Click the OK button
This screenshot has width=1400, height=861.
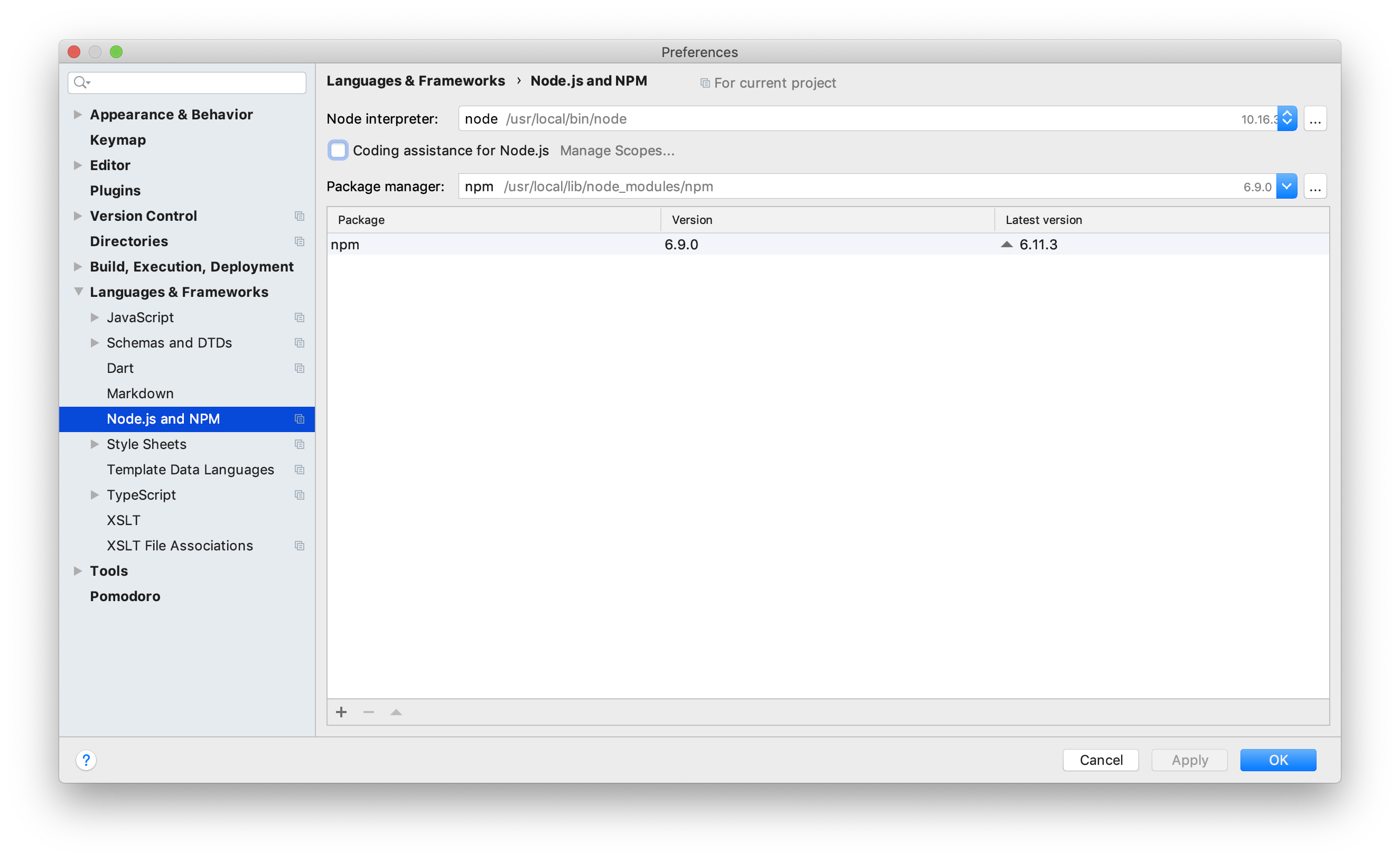[1278, 760]
